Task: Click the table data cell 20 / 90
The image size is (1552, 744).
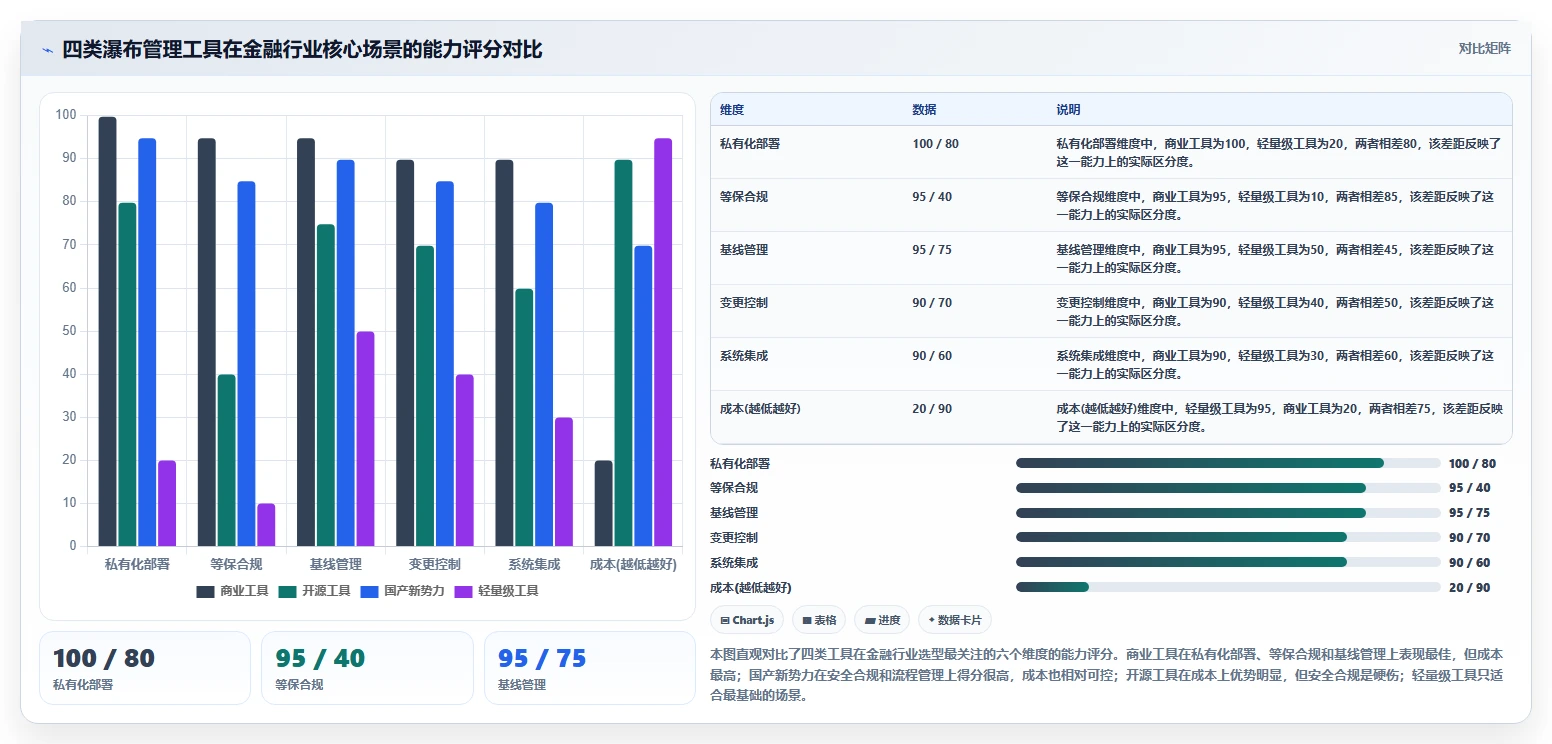Action: coord(932,408)
